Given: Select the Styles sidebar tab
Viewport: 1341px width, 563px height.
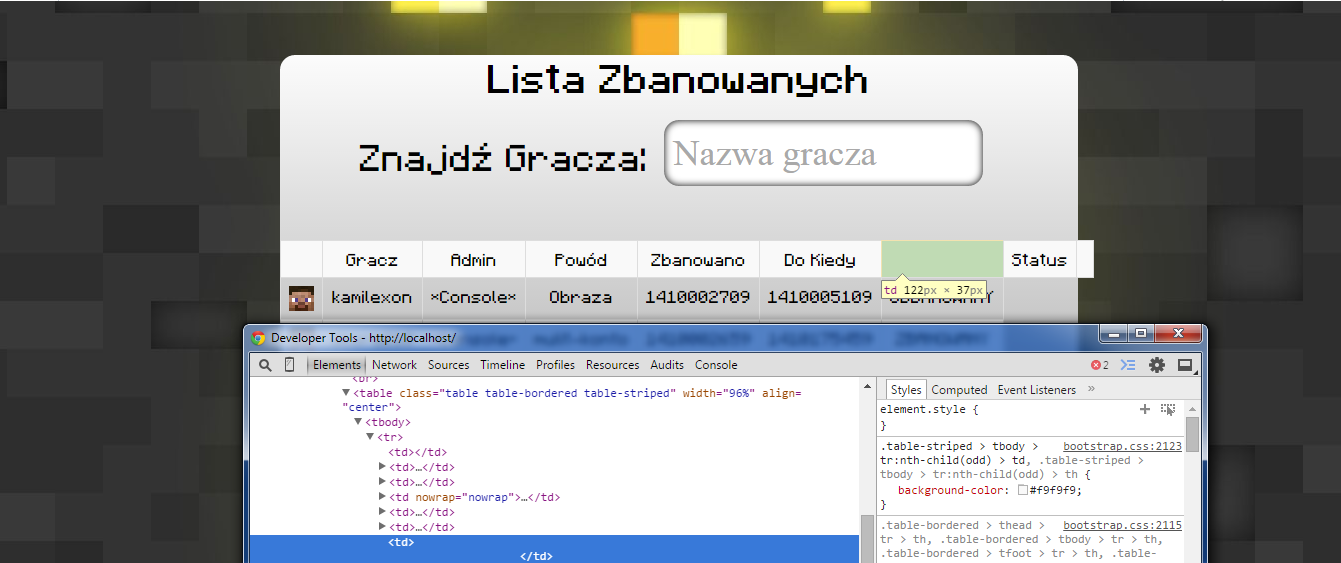Looking at the screenshot, I should pos(906,390).
